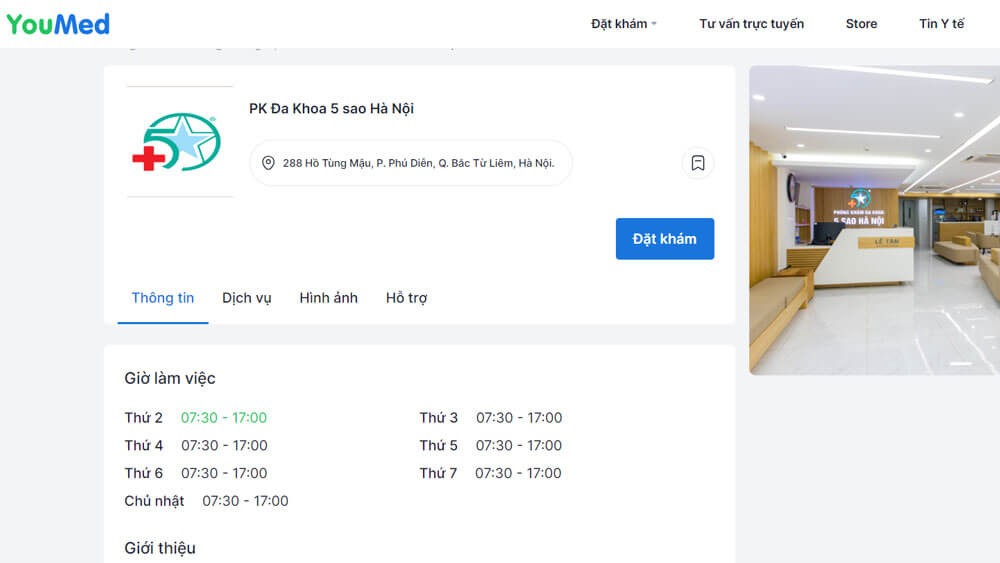1000x563 pixels.
Task: Open Tin Y tế menu
Action: (941, 24)
